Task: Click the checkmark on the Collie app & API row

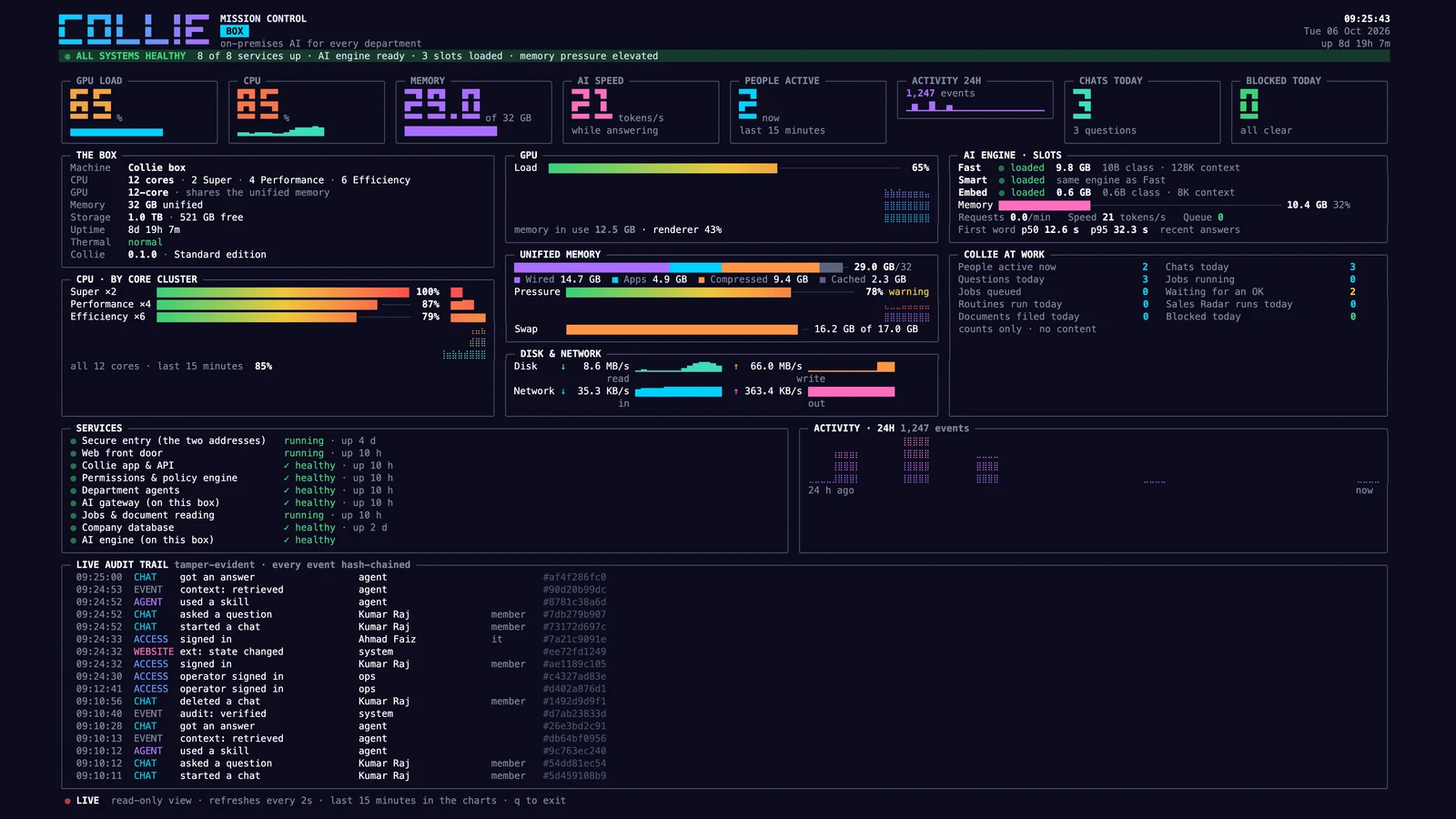Action: pos(287,466)
